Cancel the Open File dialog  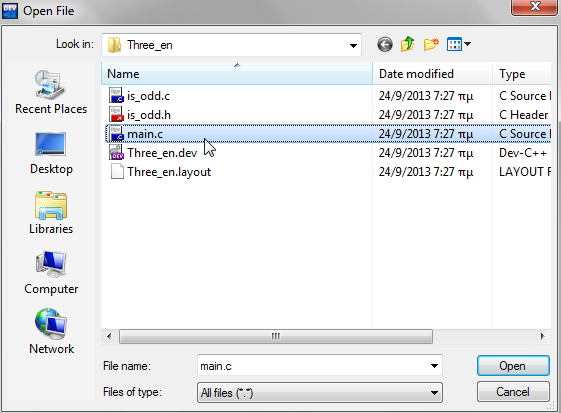(513, 392)
